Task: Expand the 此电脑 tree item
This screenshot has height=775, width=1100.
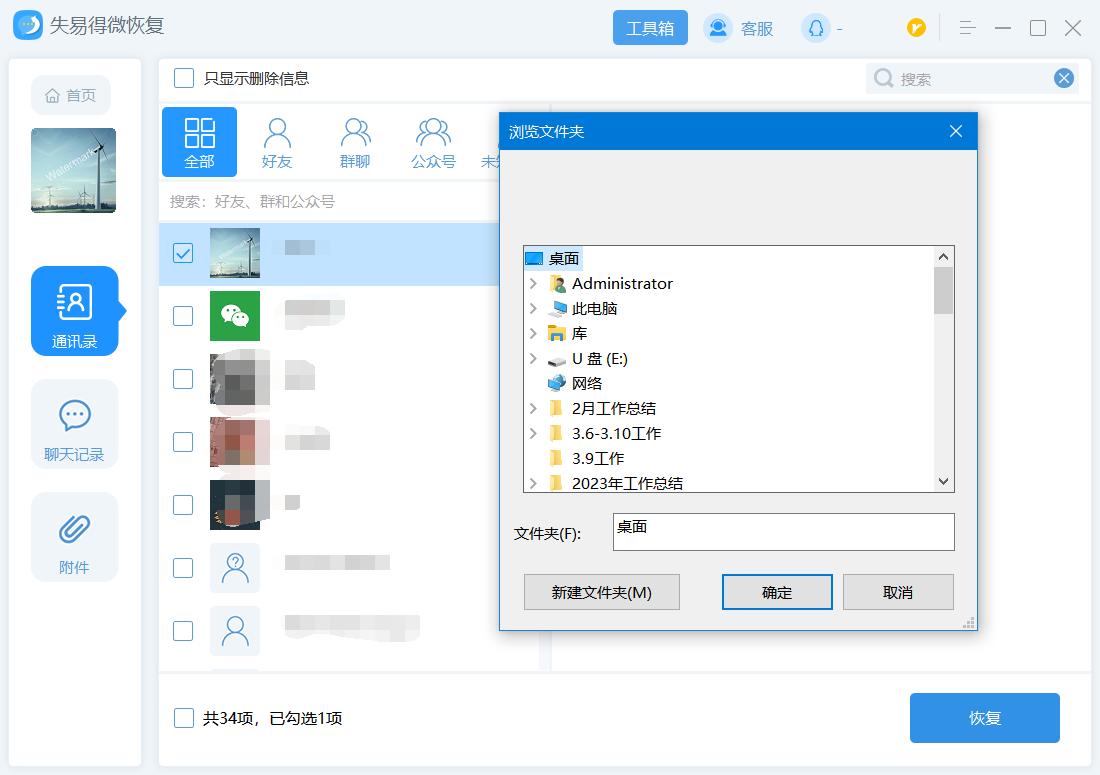Action: [533, 309]
